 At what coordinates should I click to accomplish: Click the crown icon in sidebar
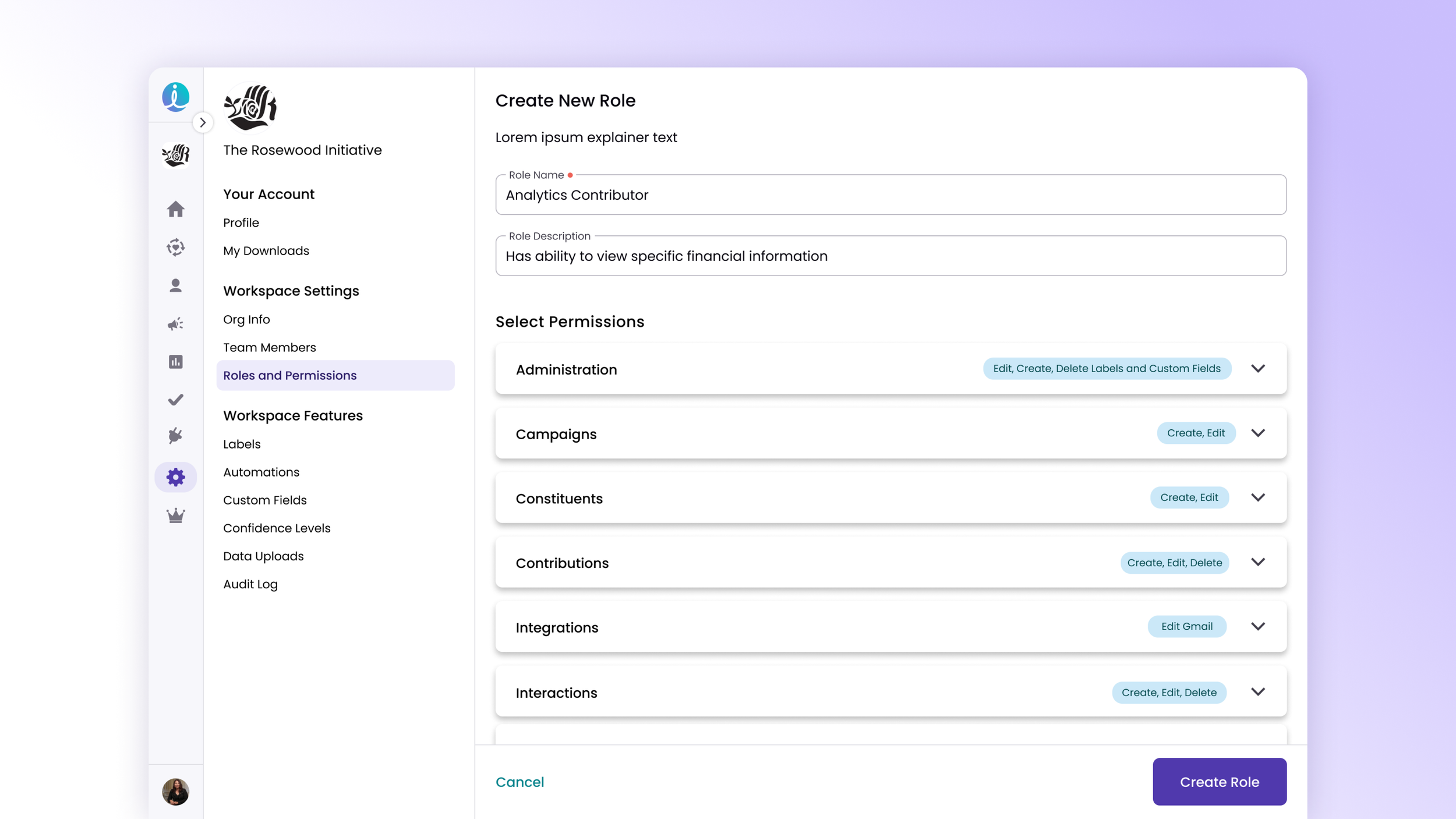tap(175, 516)
